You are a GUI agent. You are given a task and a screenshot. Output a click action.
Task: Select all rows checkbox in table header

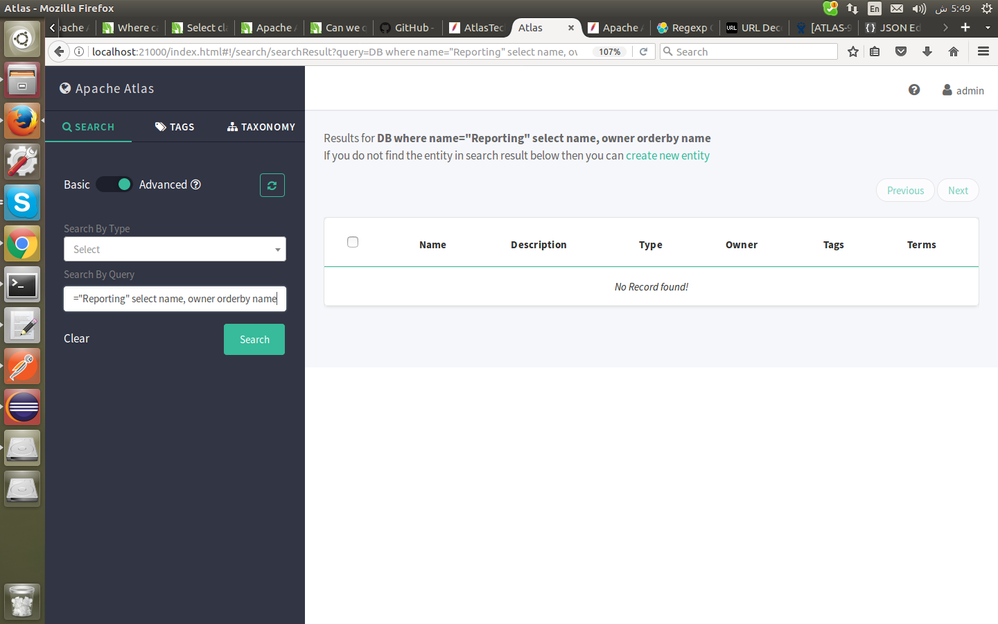tap(353, 242)
